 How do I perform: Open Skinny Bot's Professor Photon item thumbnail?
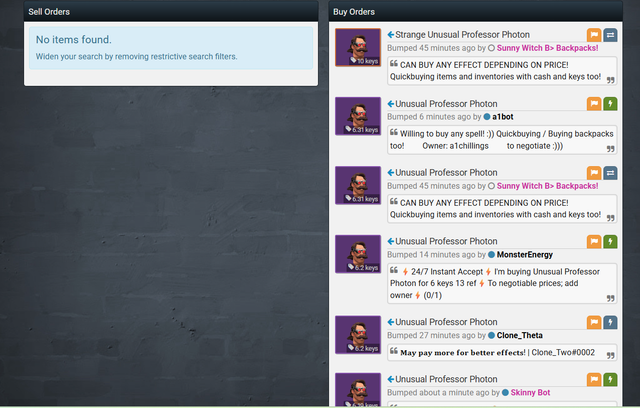coord(358,389)
